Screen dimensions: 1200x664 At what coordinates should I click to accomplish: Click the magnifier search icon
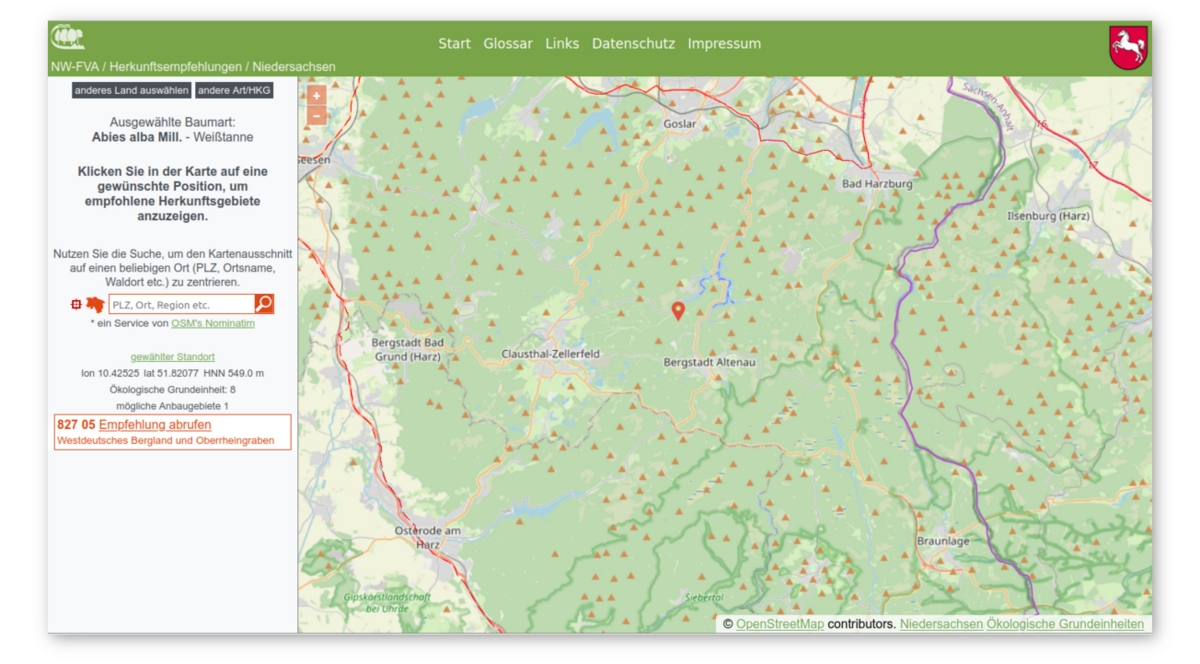pyautogui.click(x=264, y=304)
